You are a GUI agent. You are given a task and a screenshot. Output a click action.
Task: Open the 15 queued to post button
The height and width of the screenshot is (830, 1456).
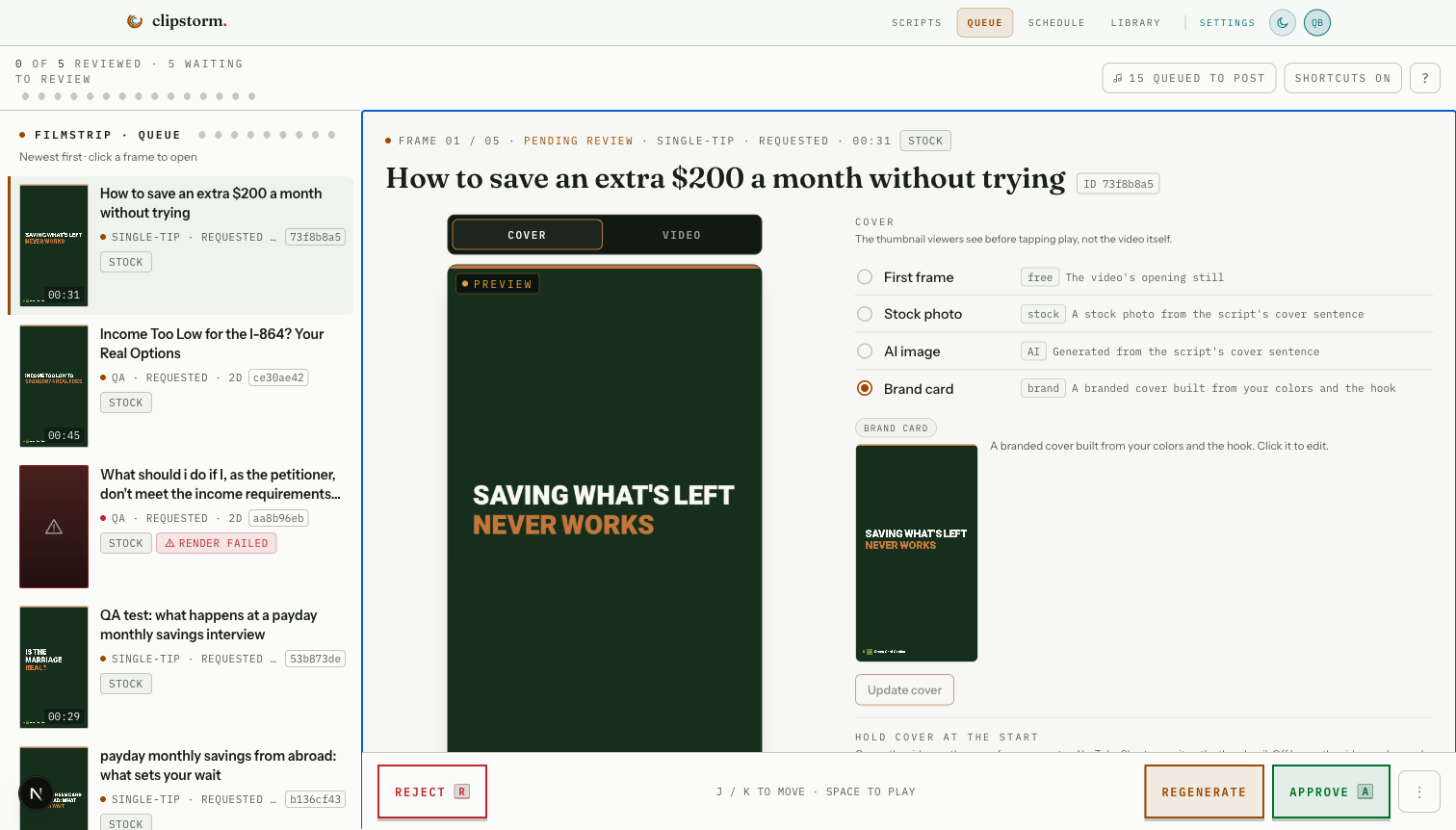[x=1189, y=78]
